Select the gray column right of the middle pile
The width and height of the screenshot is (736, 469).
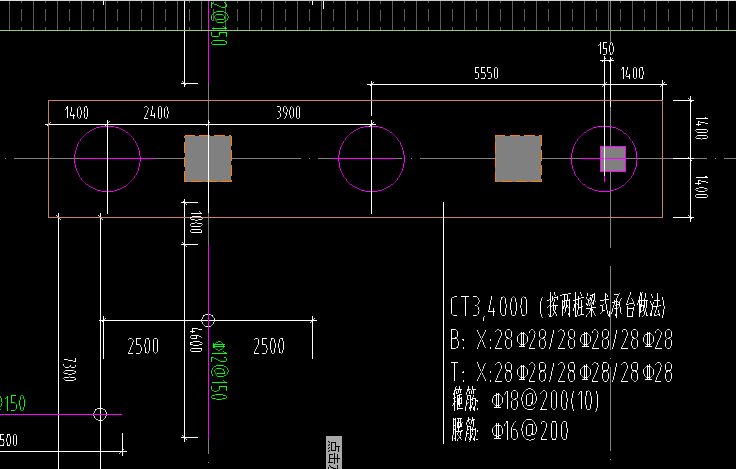(x=519, y=159)
